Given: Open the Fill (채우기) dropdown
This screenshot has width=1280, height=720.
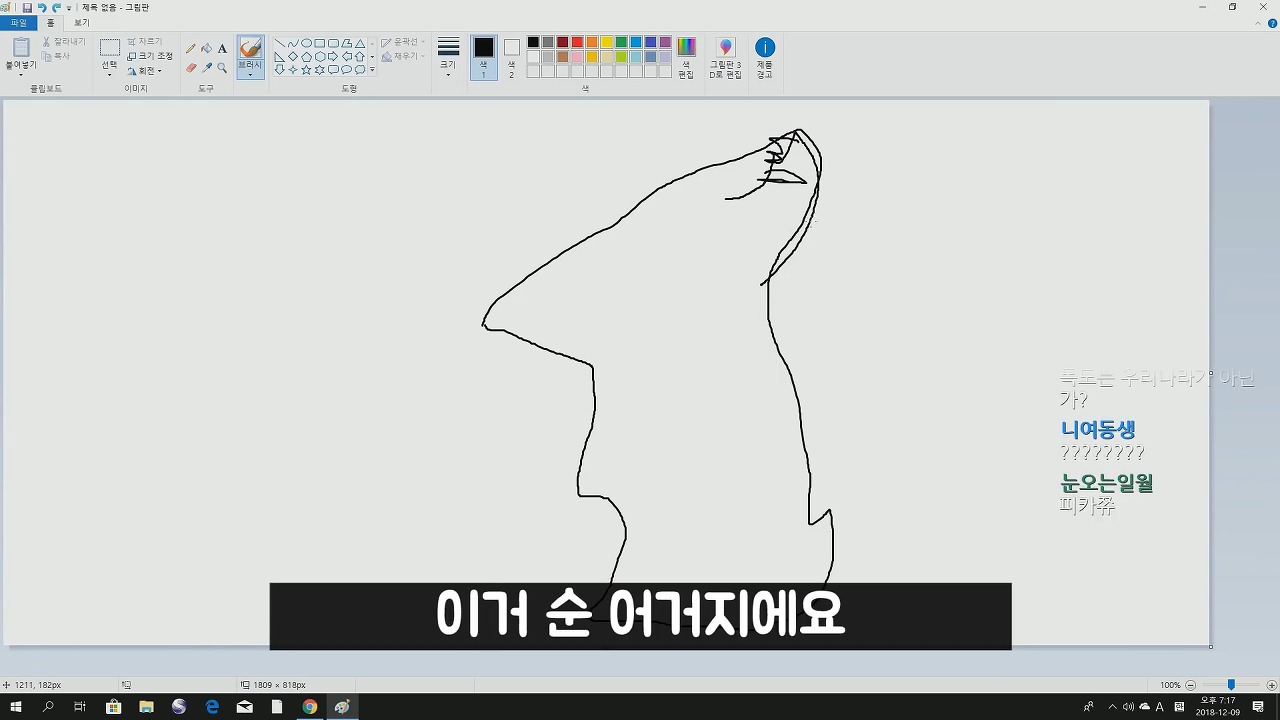Looking at the screenshot, I should (403, 57).
